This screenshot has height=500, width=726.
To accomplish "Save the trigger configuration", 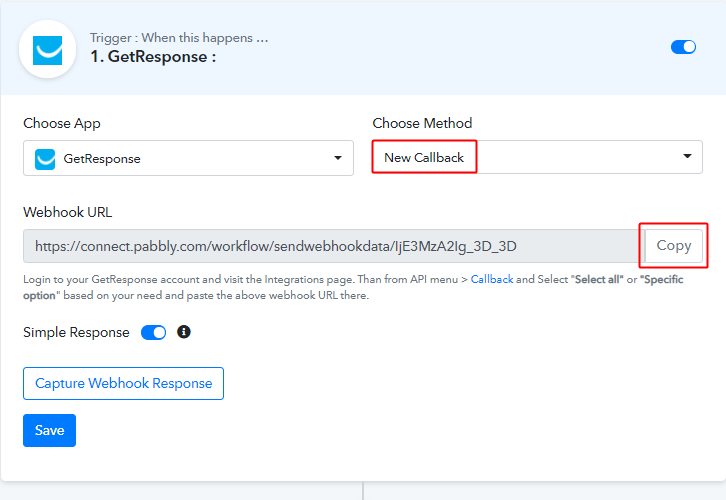I will pyautogui.click(x=50, y=430).
